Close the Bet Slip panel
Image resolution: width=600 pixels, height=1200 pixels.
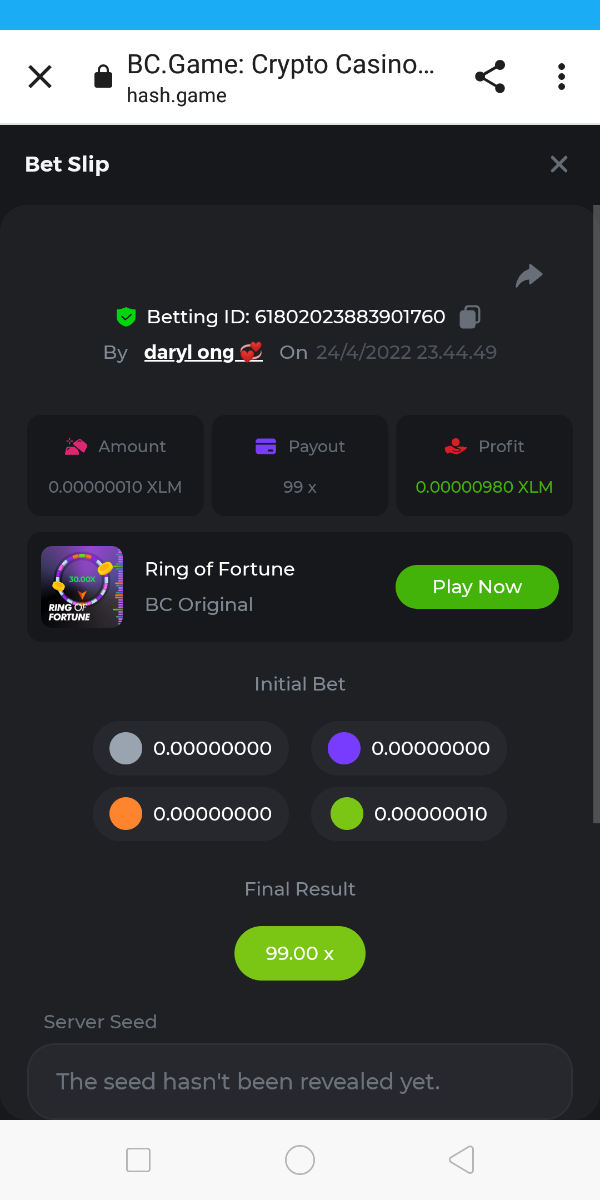click(x=559, y=164)
